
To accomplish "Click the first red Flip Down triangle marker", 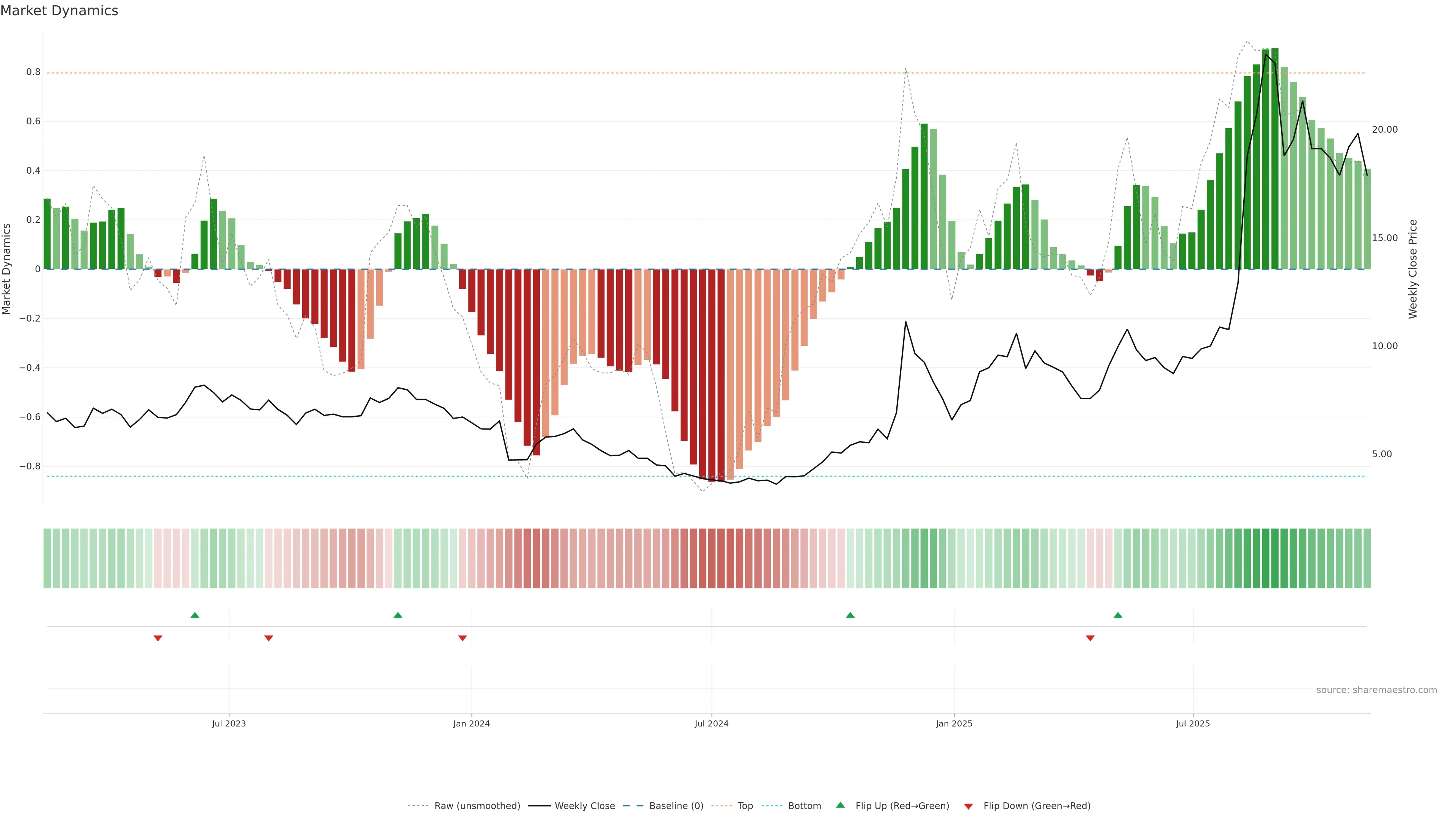I will pyautogui.click(x=158, y=638).
